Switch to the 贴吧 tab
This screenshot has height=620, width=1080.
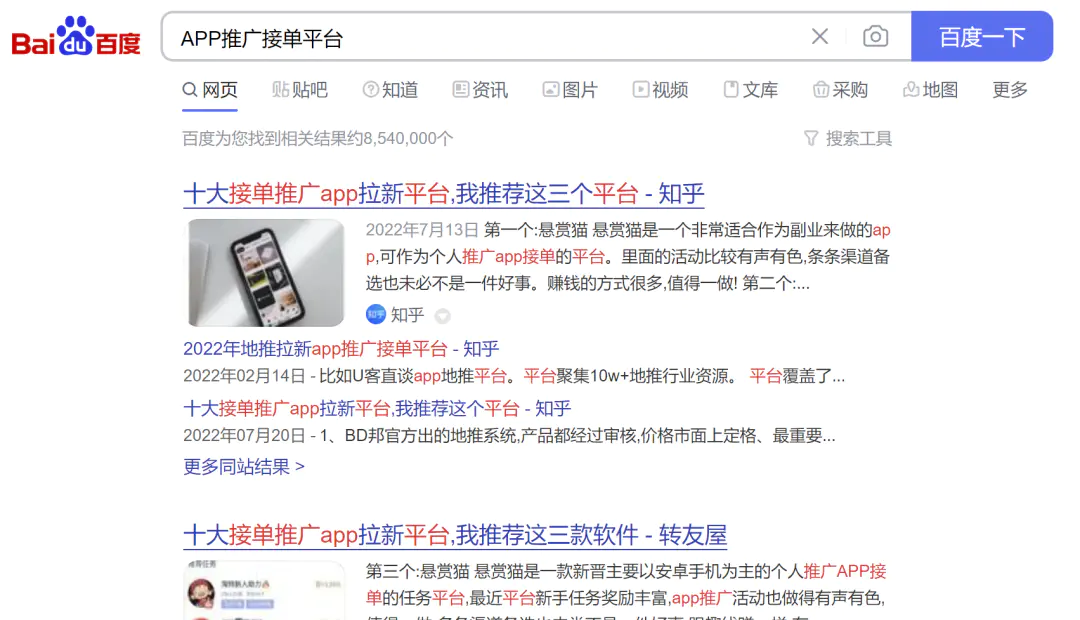300,90
